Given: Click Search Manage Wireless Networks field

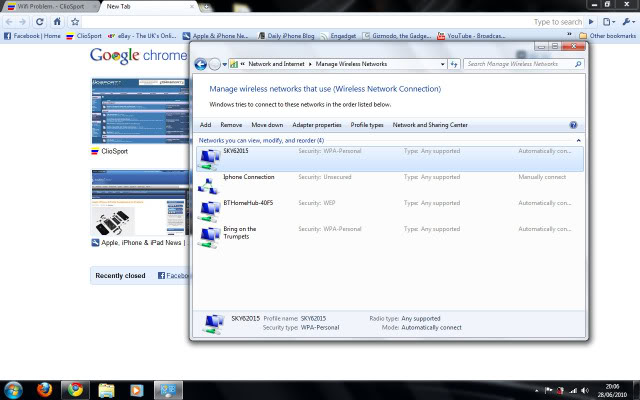Looking at the screenshot, I should tap(524, 64).
